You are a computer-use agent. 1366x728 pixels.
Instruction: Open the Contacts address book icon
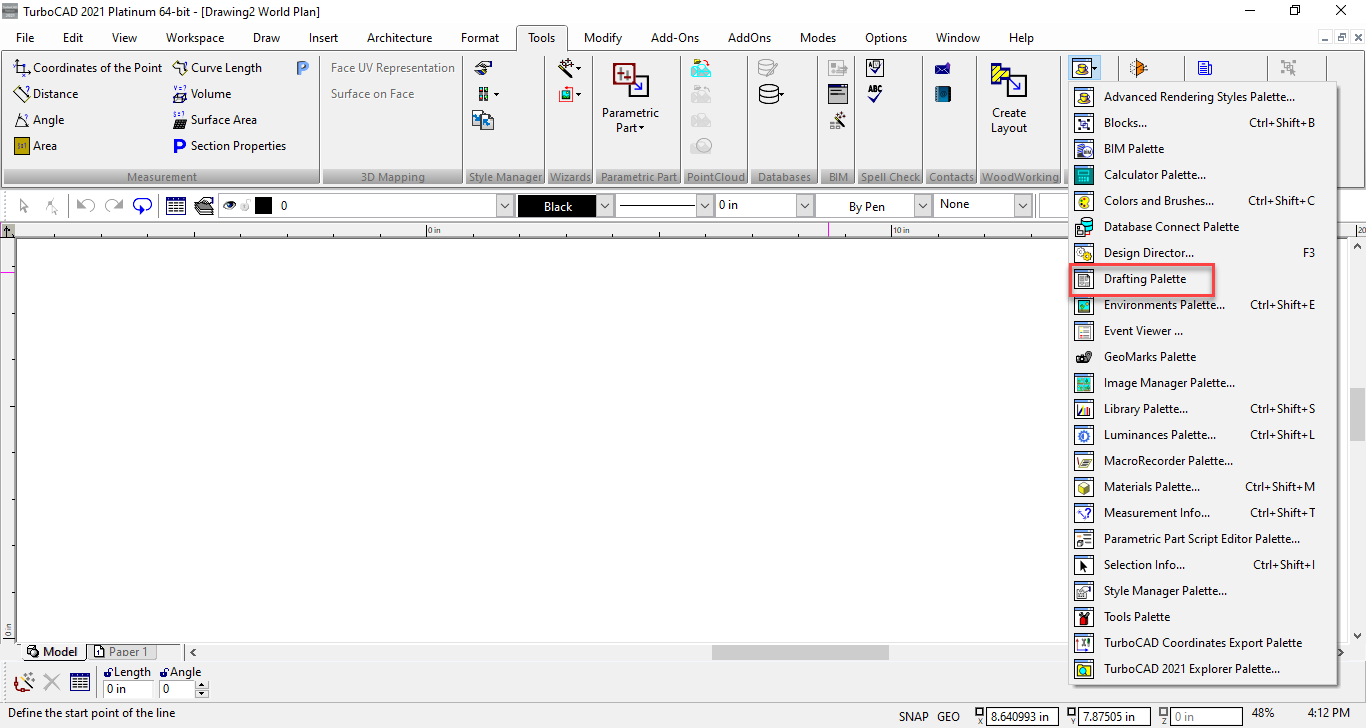click(942, 94)
